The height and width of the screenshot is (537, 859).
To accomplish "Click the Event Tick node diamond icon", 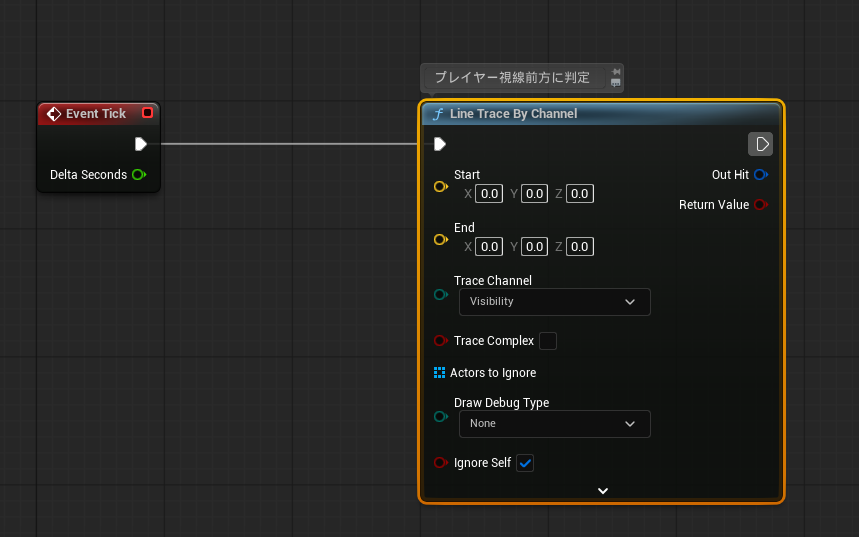I will 54,114.
